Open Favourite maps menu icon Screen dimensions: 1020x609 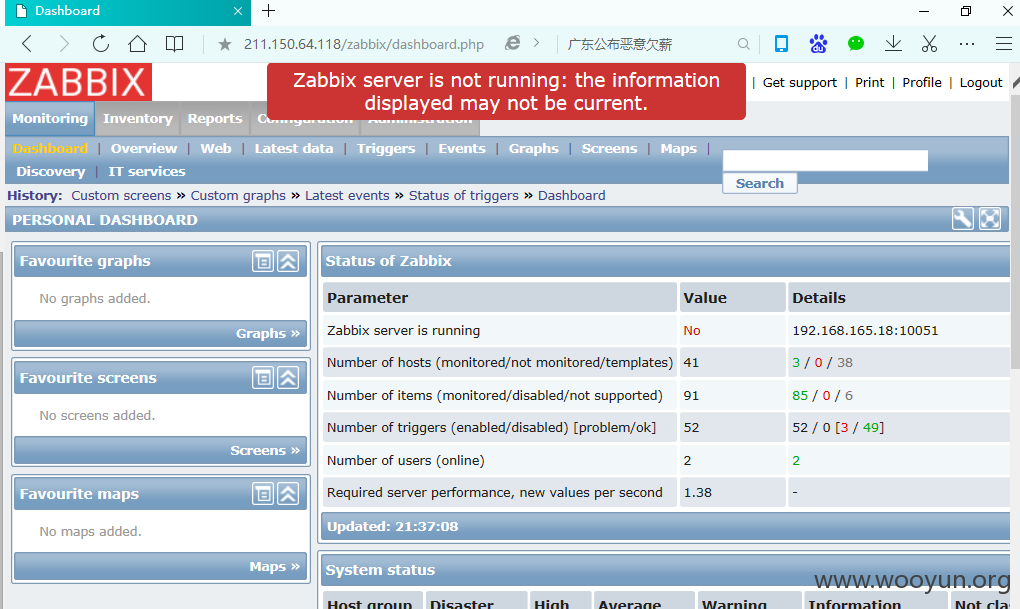263,494
